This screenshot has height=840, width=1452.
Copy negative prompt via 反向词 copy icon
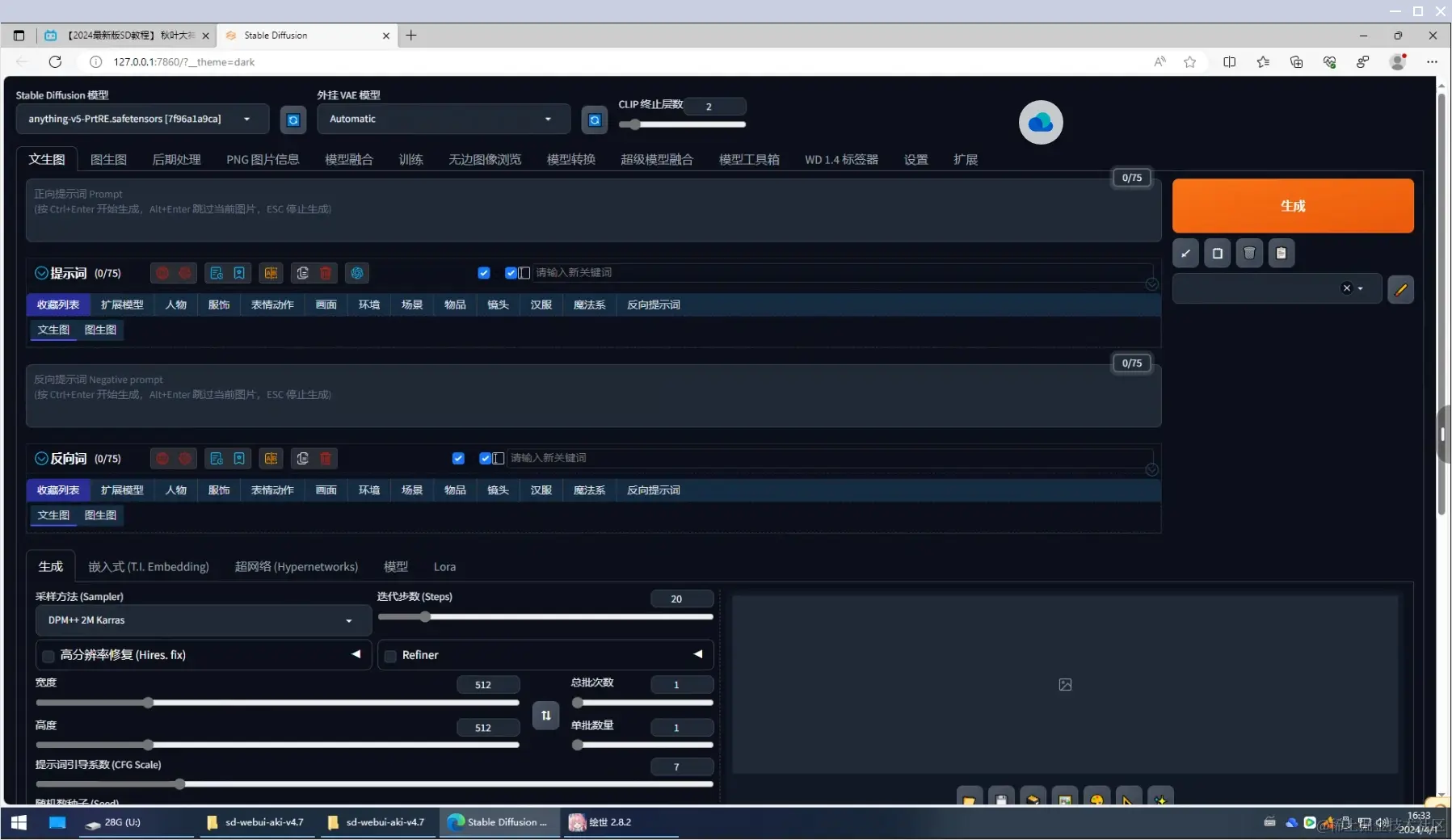[303, 459]
